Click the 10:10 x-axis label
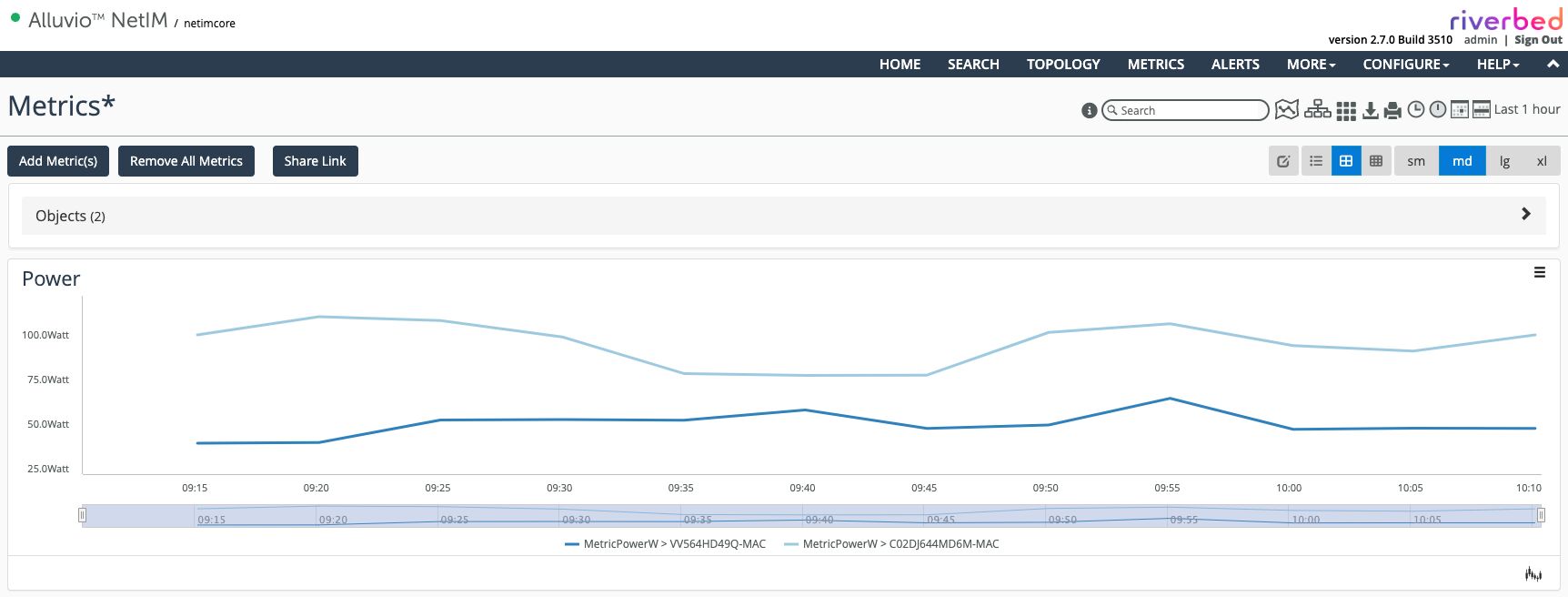1568x597 pixels. pos(1528,488)
